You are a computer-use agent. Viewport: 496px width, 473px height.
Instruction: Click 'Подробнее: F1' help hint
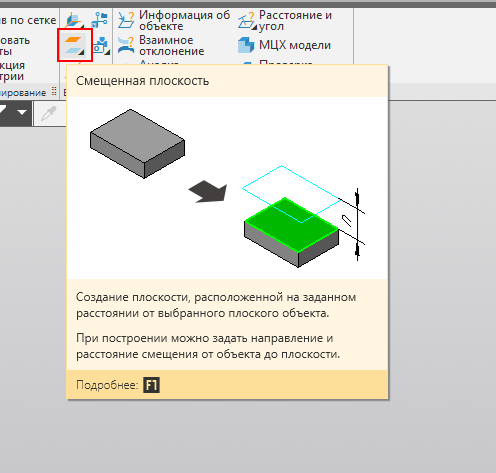click(x=118, y=385)
